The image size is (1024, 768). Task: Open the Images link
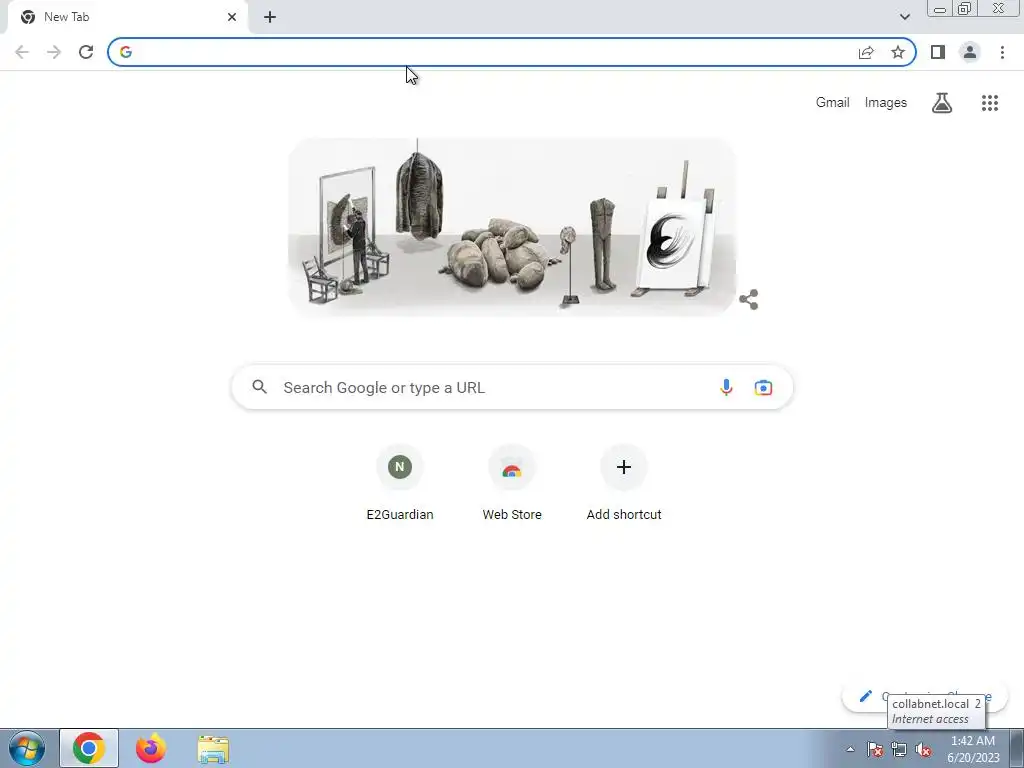click(886, 103)
